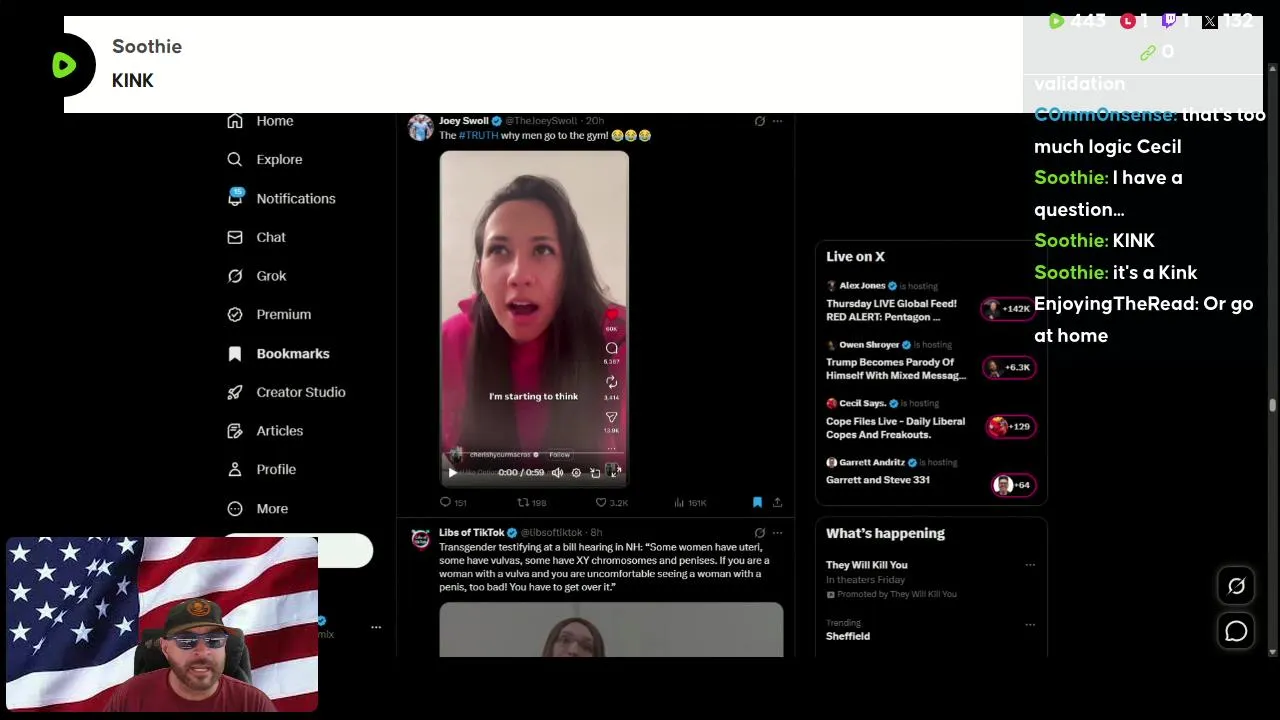Click the Home house icon

coord(235,121)
